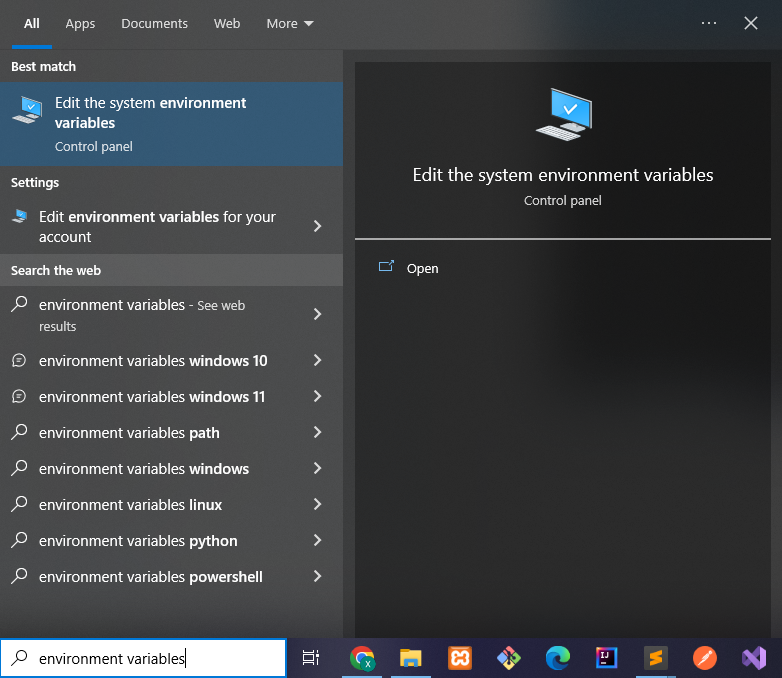Open Google Chrome from the taskbar
The height and width of the screenshot is (678, 782).
[362, 658]
